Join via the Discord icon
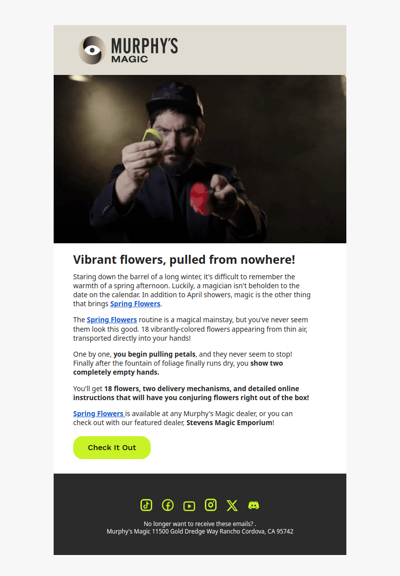This screenshot has width=400, height=576. coord(253,505)
